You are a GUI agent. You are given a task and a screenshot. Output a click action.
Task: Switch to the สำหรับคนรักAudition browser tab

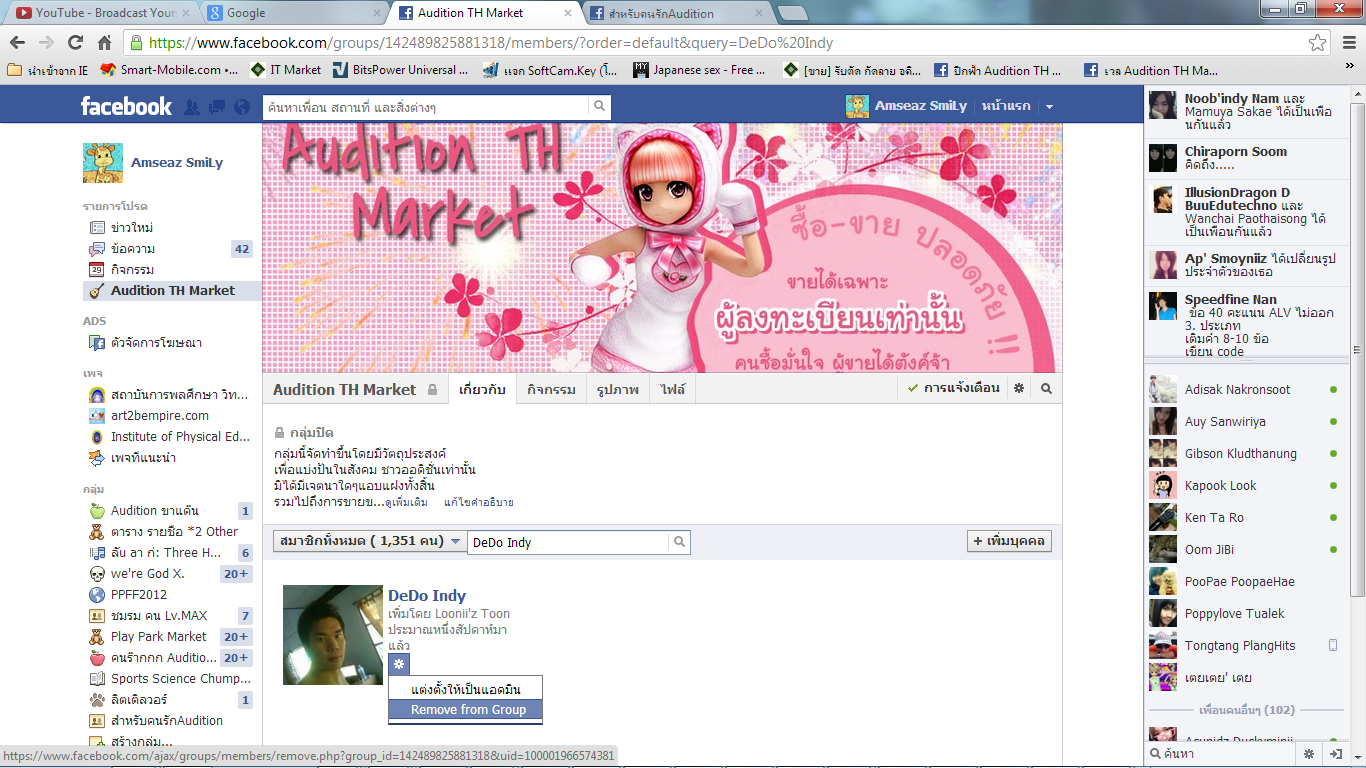[x=675, y=13]
